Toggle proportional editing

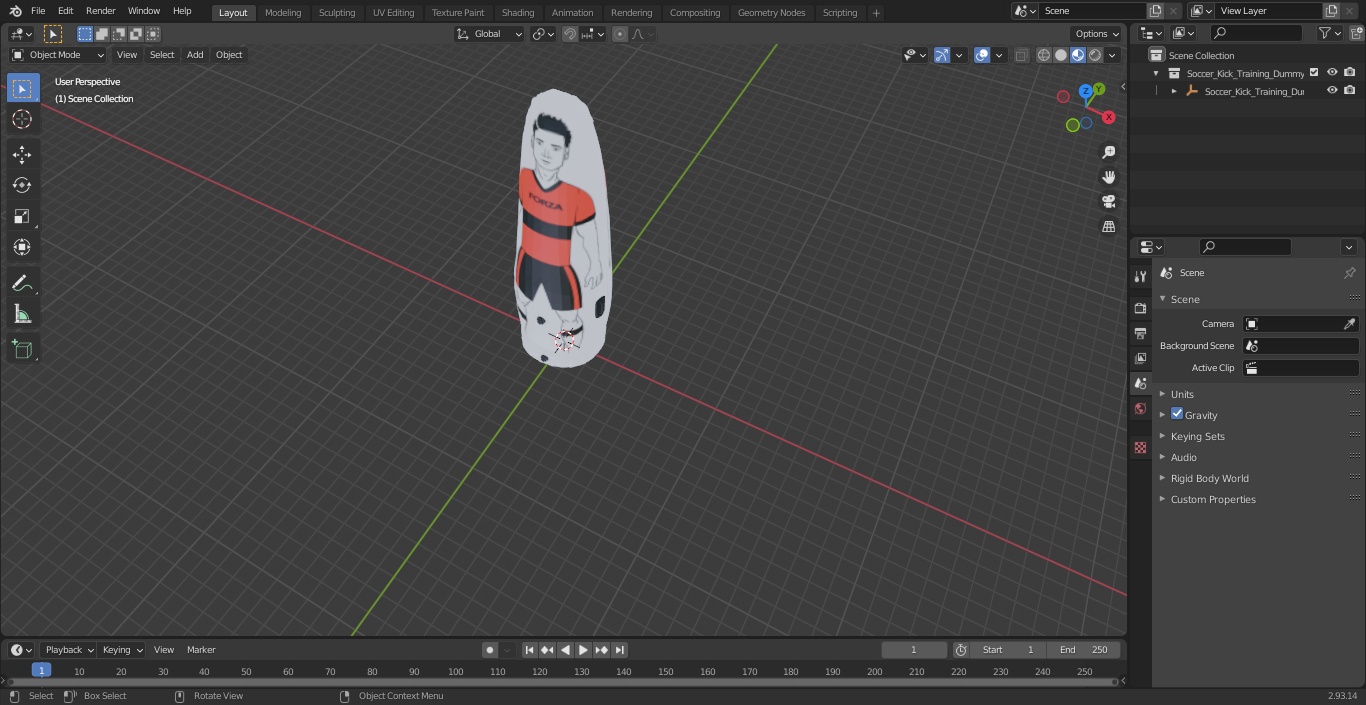coord(620,34)
